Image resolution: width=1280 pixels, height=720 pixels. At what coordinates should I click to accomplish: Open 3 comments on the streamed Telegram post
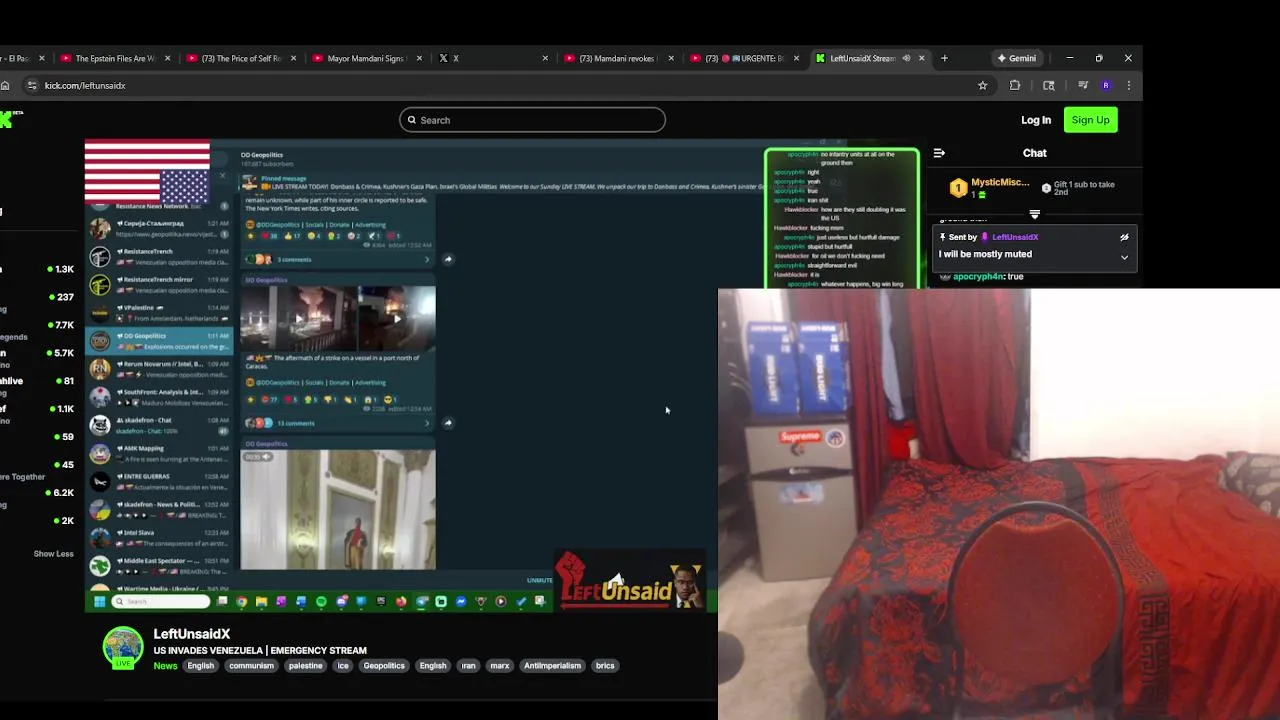[294, 260]
